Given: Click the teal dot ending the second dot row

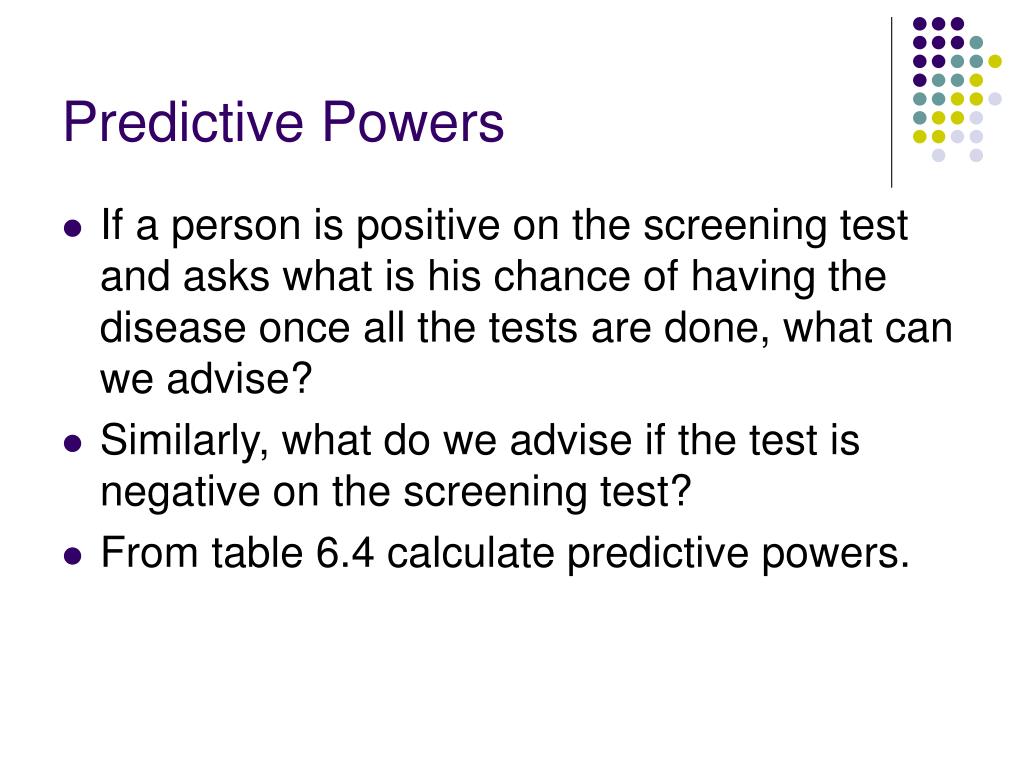Looking at the screenshot, I should [x=976, y=43].
